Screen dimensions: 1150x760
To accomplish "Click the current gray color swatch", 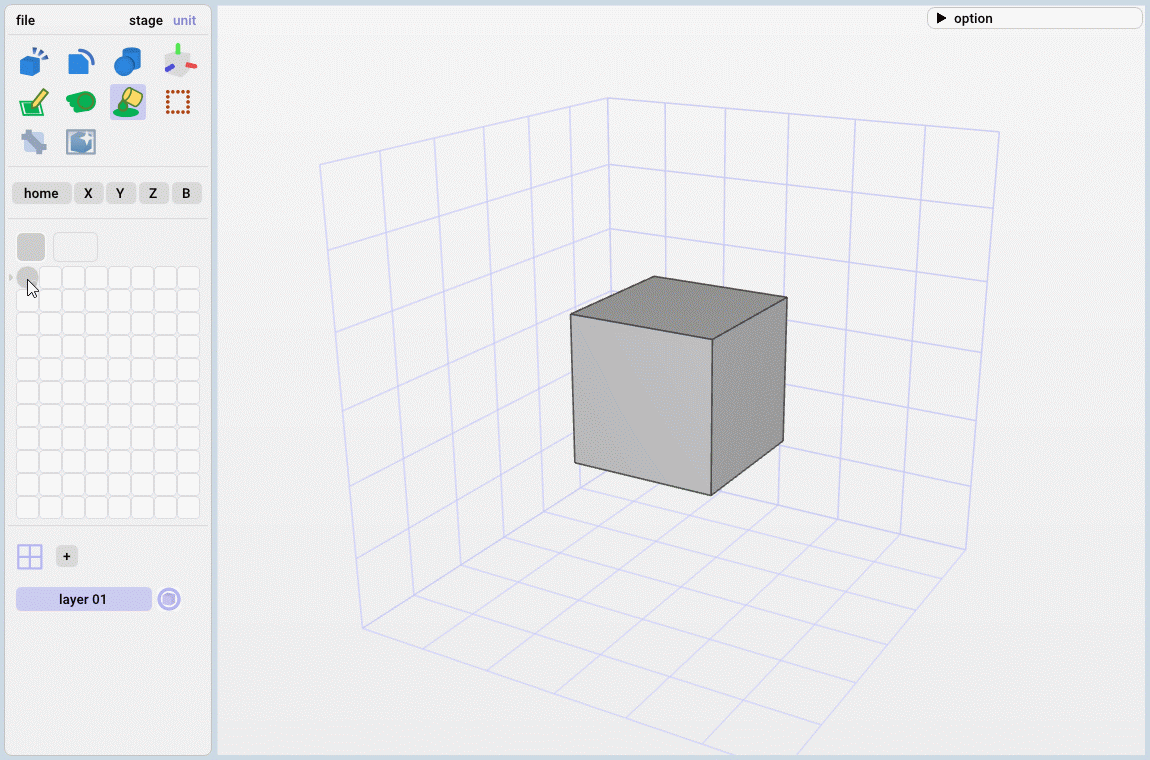I will click(31, 247).
